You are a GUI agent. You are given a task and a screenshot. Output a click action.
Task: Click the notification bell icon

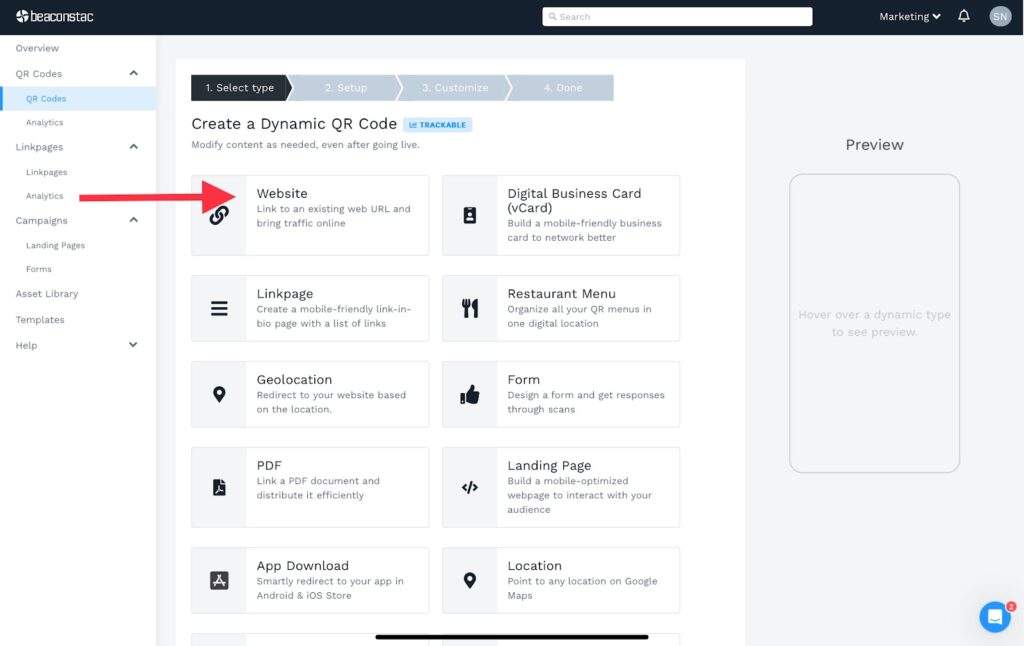pos(962,16)
